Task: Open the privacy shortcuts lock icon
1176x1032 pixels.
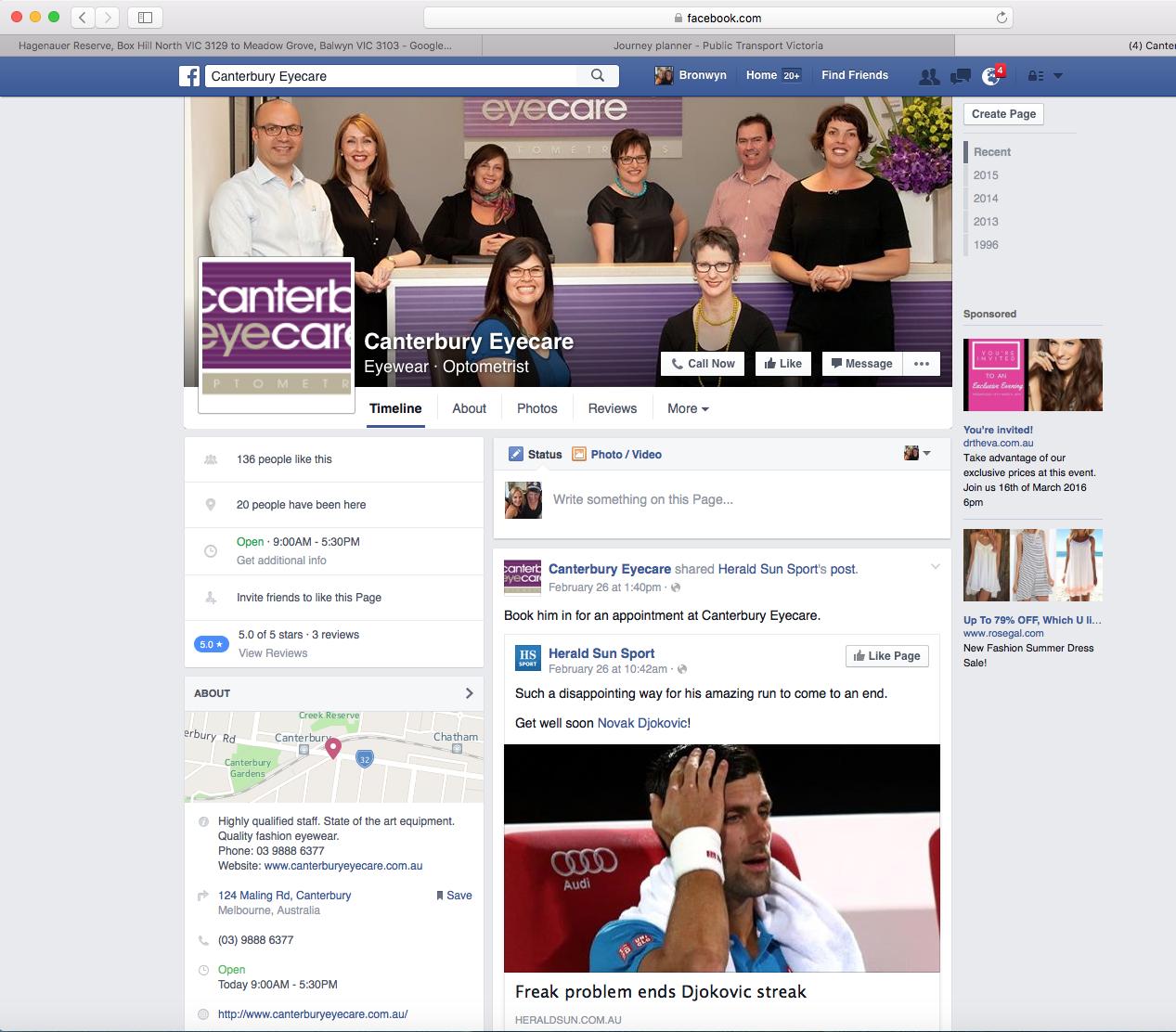Action: click(1036, 76)
